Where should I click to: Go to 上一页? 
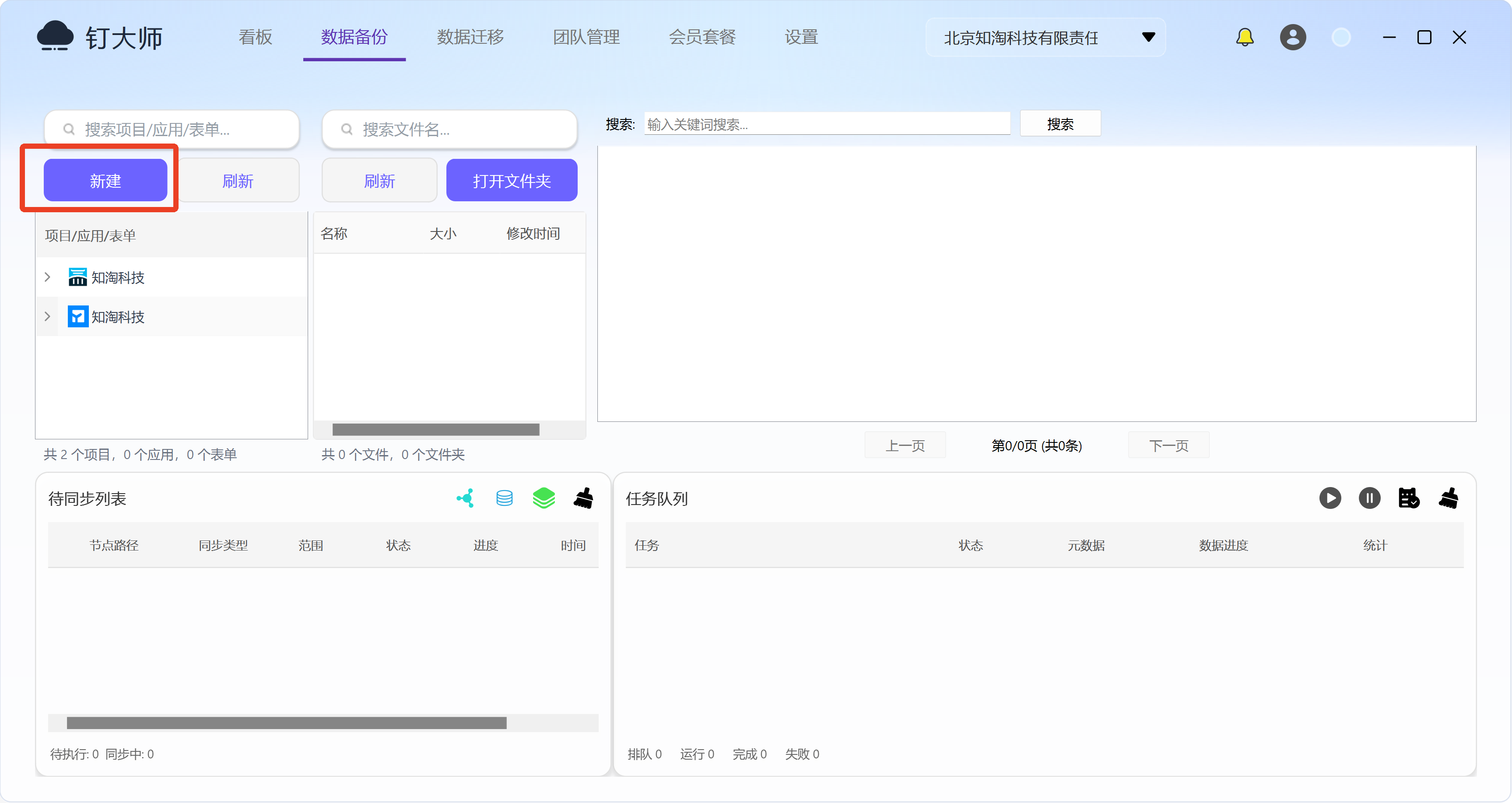905,445
